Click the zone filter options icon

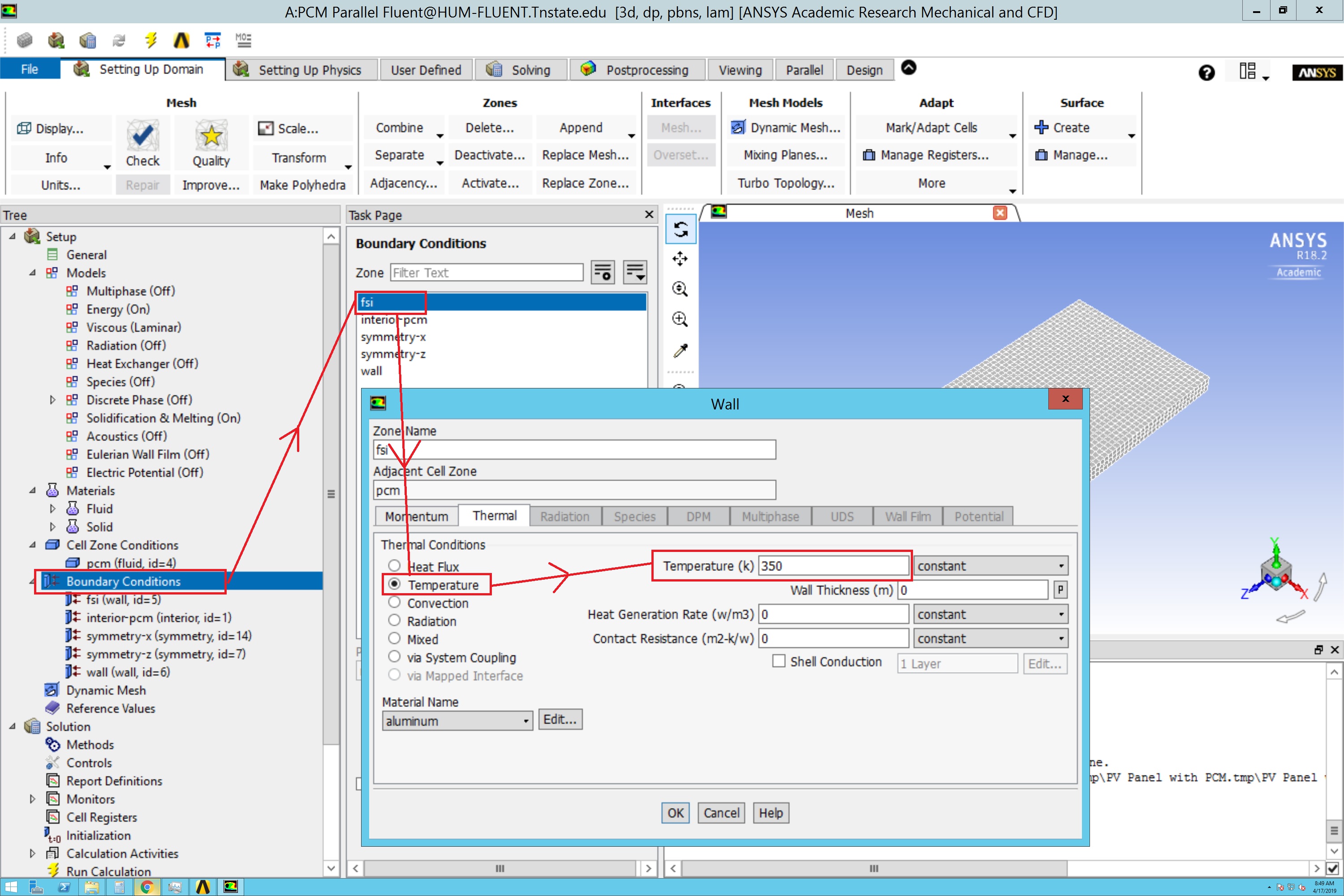(603, 272)
